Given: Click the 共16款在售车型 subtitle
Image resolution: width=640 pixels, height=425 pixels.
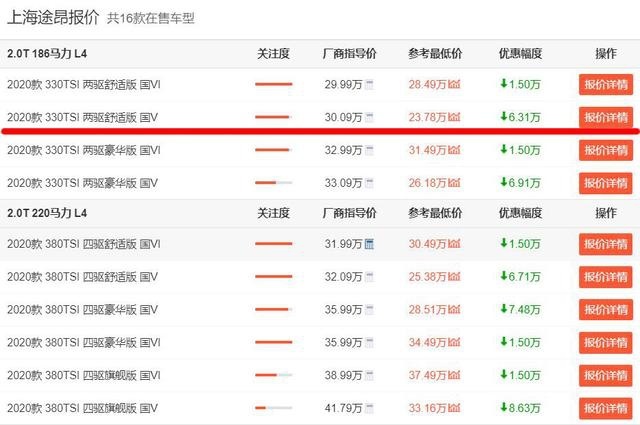Looking at the screenshot, I should coord(151,18).
